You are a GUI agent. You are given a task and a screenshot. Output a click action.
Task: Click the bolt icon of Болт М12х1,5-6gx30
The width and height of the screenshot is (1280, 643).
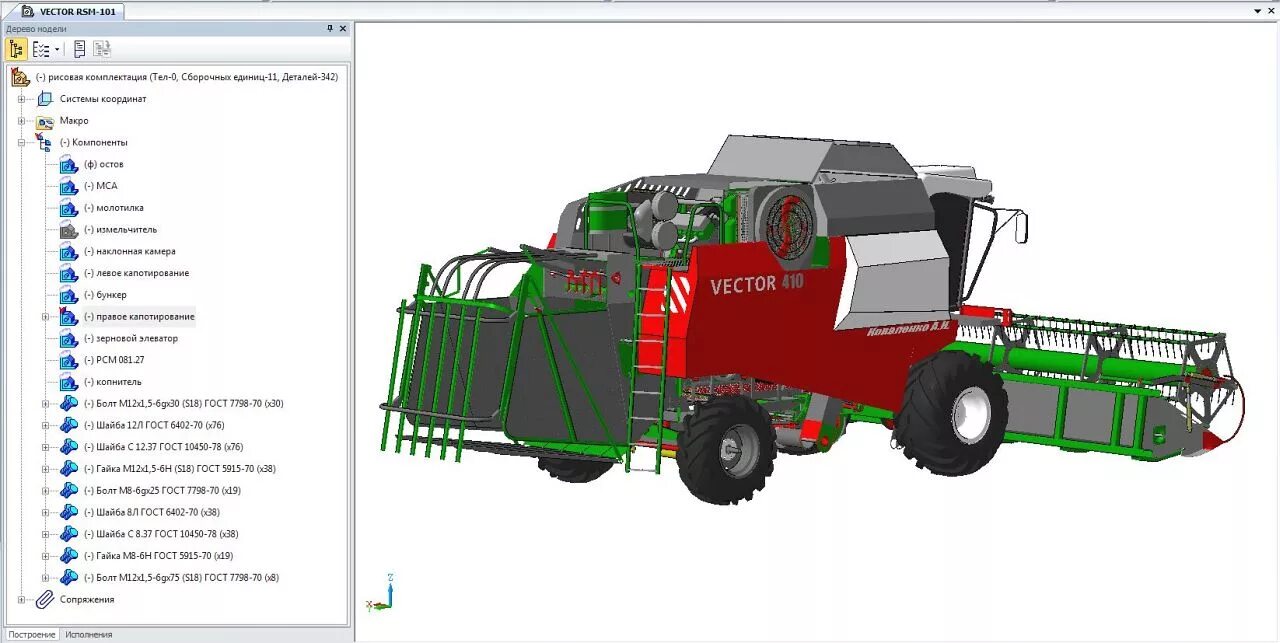[x=69, y=403]
